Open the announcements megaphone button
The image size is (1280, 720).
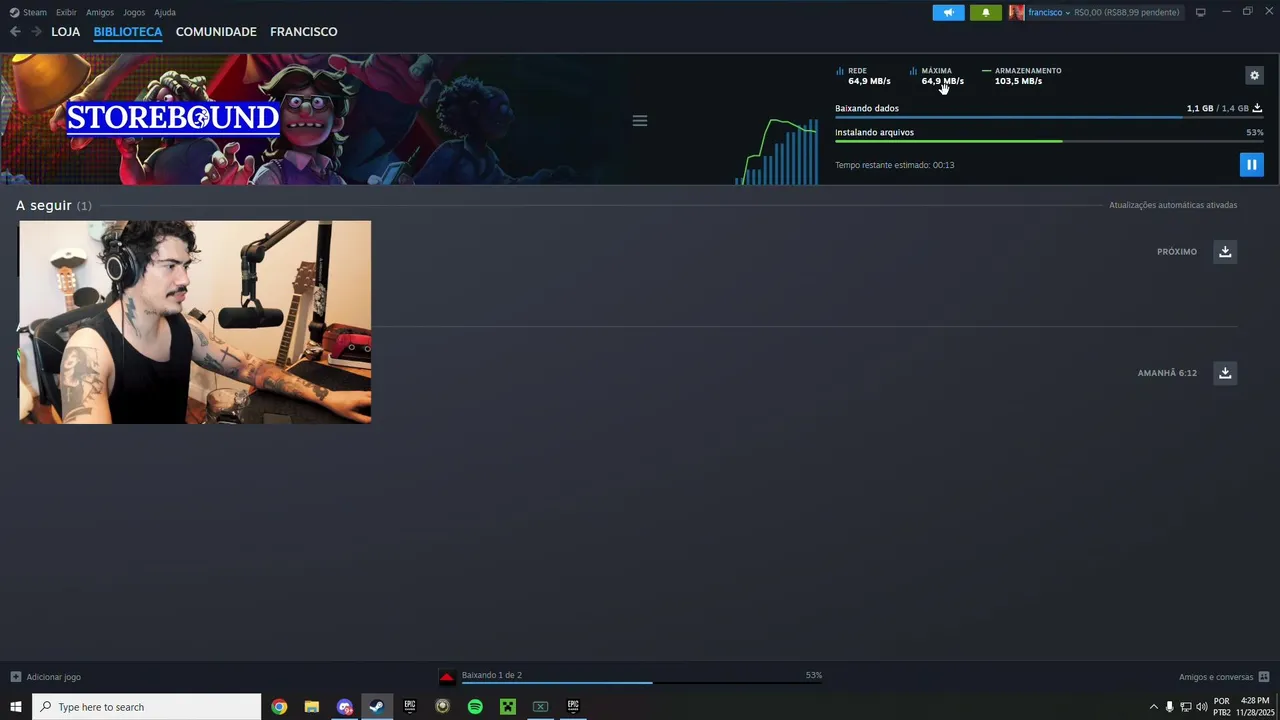click(949, 12)
